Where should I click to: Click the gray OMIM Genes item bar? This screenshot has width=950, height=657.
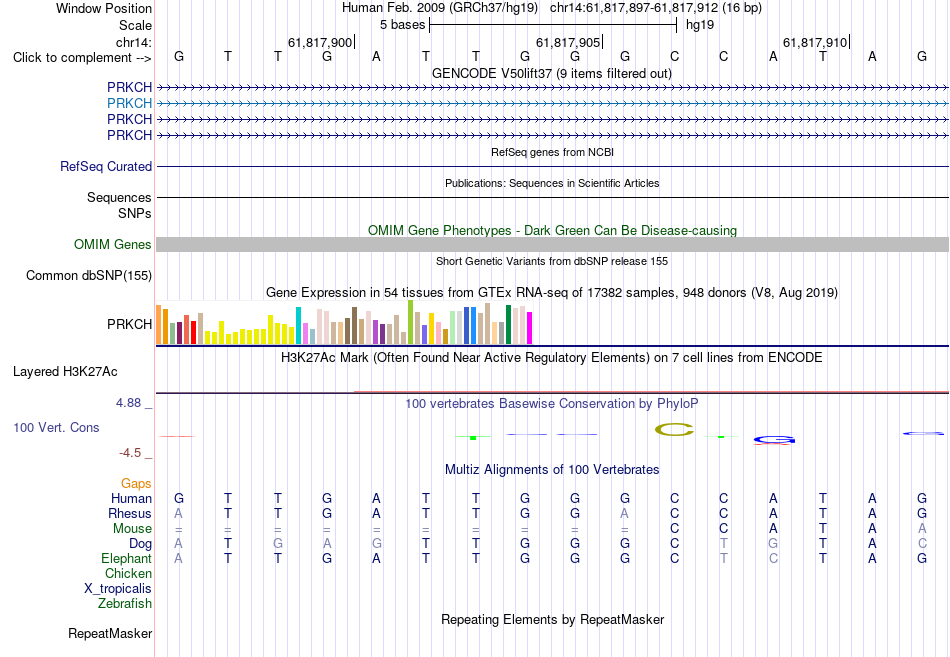click(x=552, y=244)
